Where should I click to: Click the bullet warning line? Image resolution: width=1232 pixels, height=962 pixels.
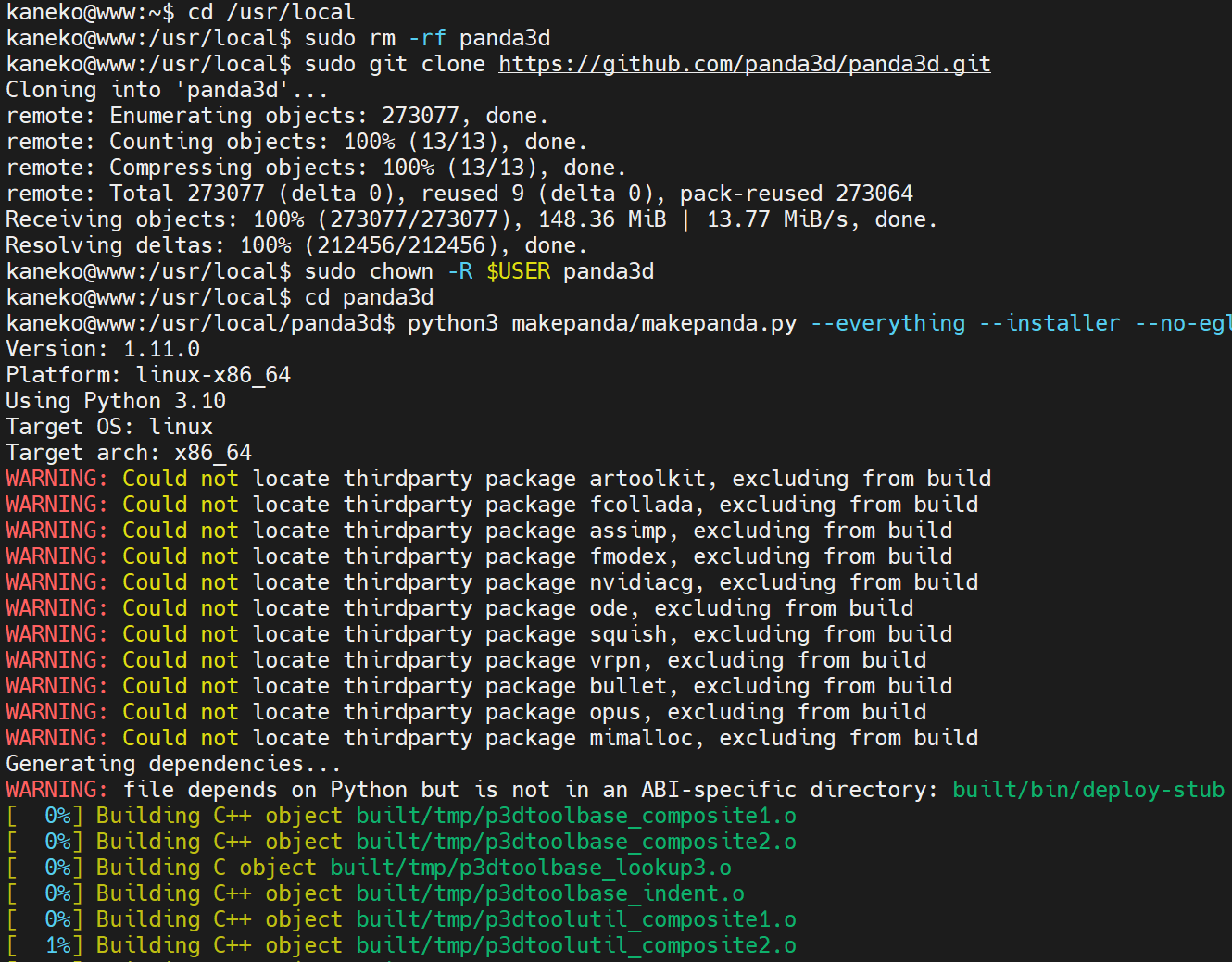[x=479, y=686]
